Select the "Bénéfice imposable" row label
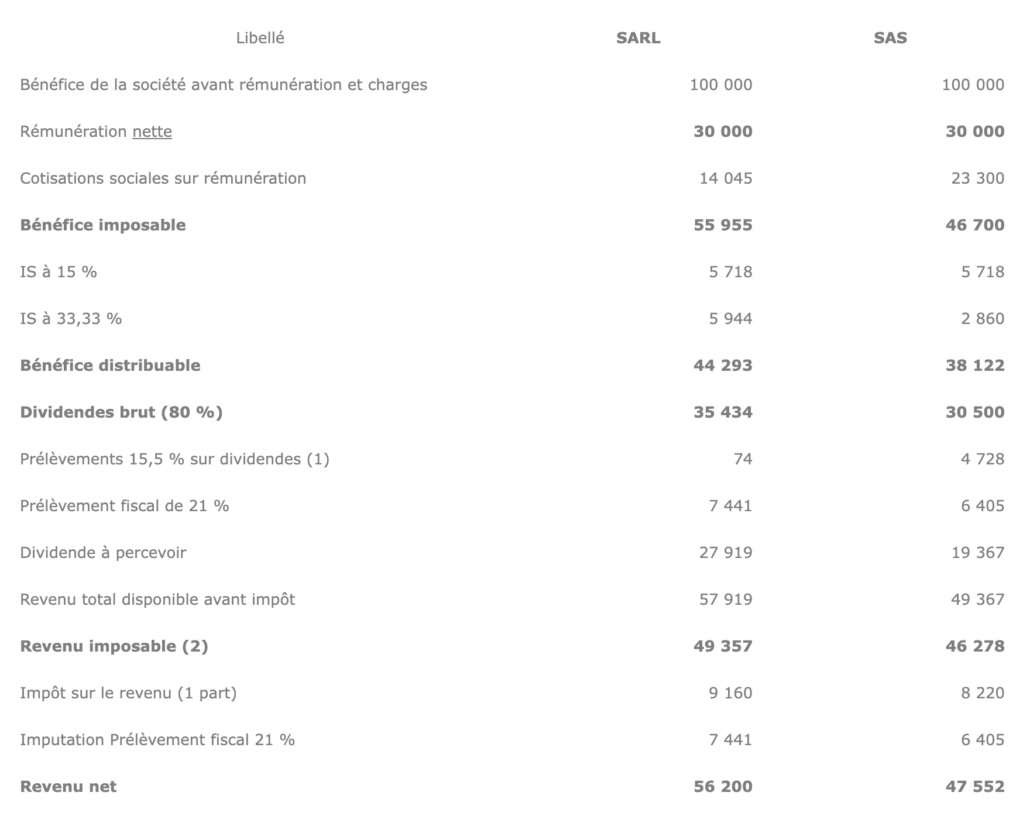The width and height of the screenshot is (1030, 813). (103, 225)
